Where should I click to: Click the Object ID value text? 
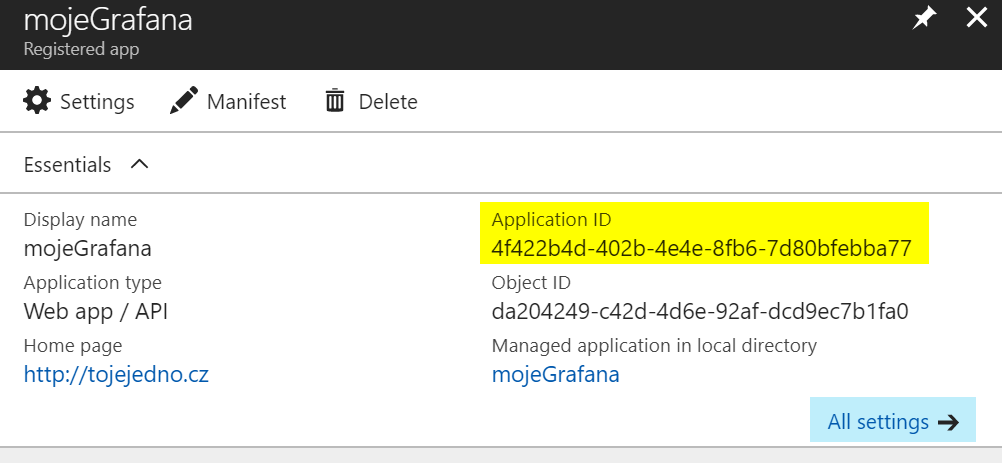700,311
